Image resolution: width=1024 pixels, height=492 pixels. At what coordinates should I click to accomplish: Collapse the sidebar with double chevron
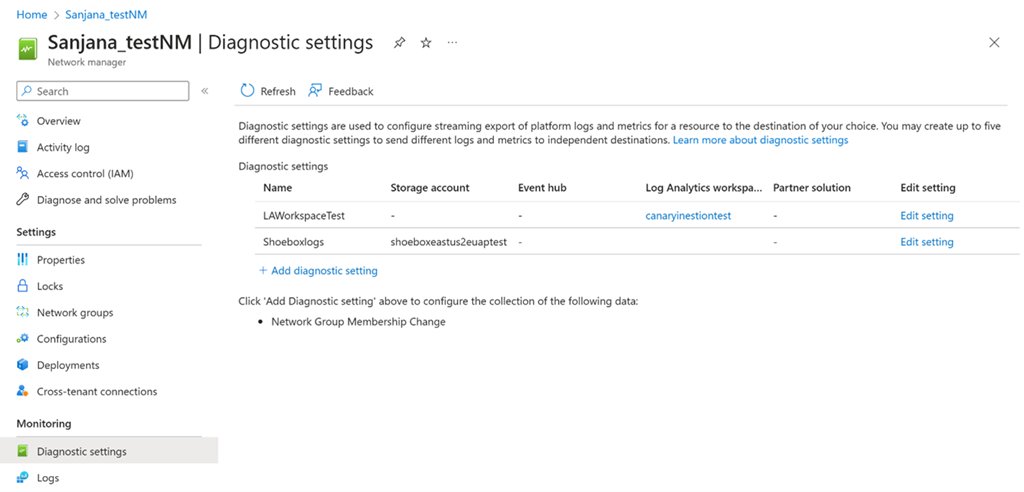click(204, 91)
